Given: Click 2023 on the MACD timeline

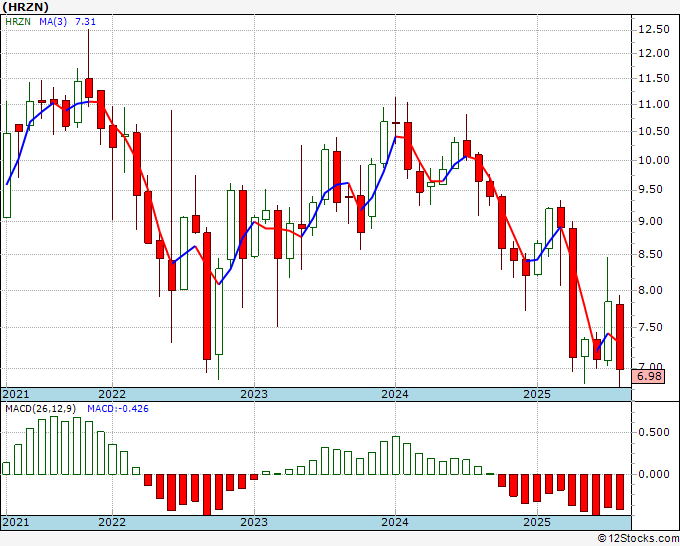Looking at the screenshot, I should [x=254, y=522].
